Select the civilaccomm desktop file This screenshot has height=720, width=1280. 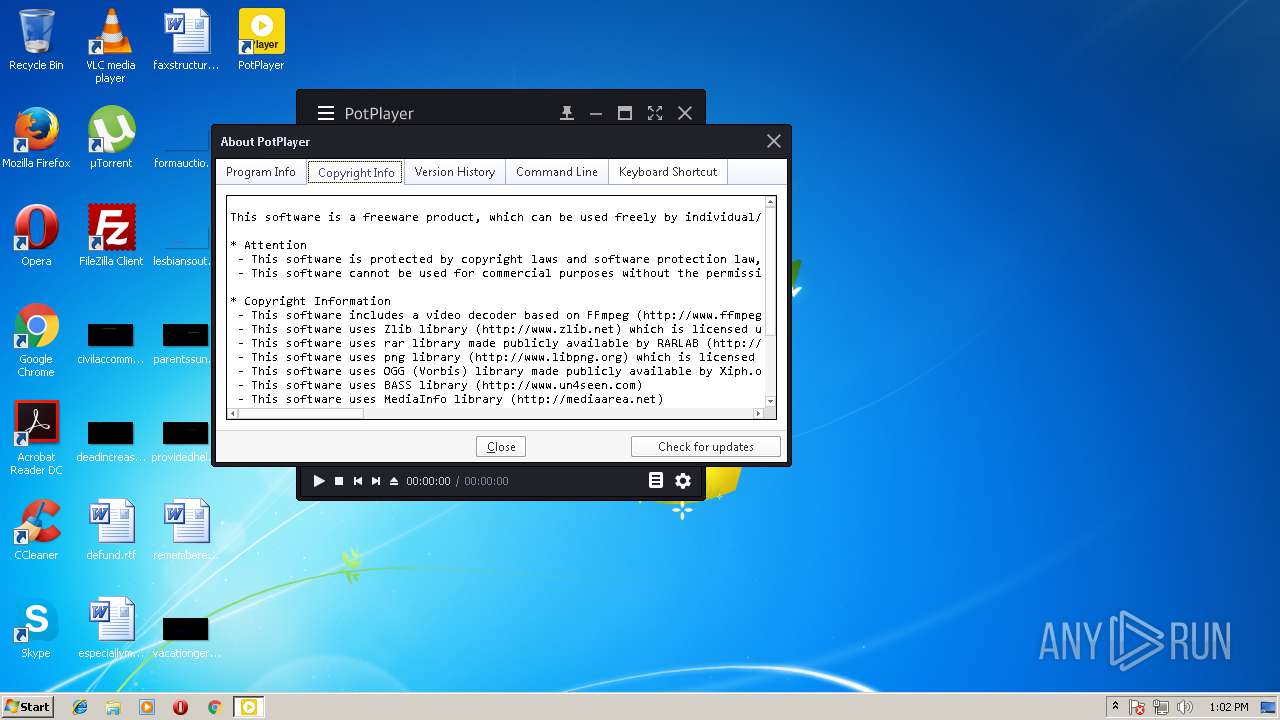[111, 343]
